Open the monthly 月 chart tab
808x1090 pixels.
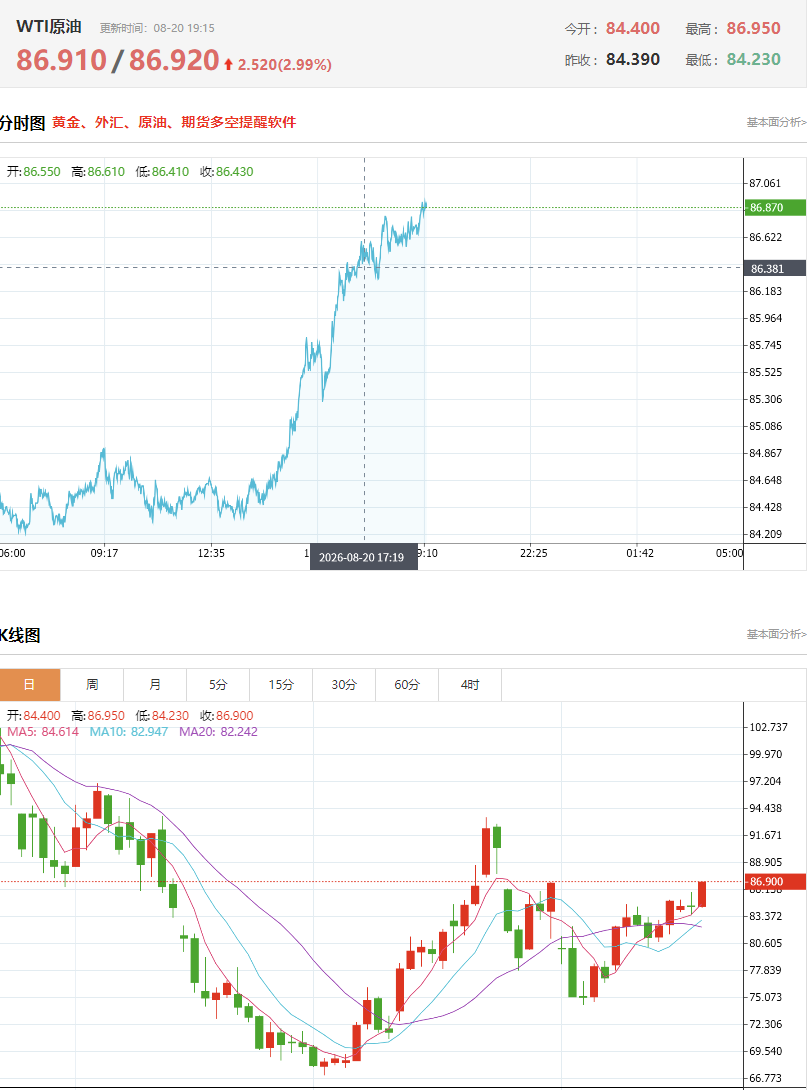coord(155,685)
